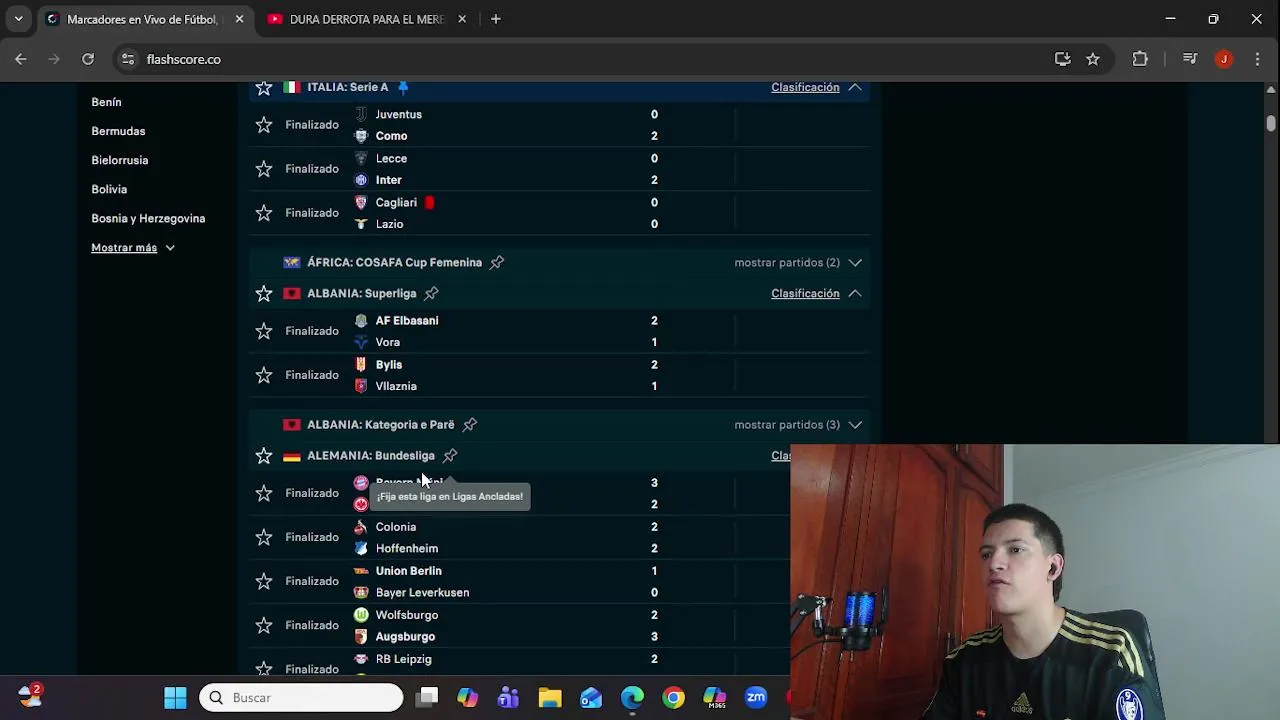The height and width of the screenshot is (720, 1280).
Task: Open Albania Superliga Clasificación link
Action: point(805,293)
